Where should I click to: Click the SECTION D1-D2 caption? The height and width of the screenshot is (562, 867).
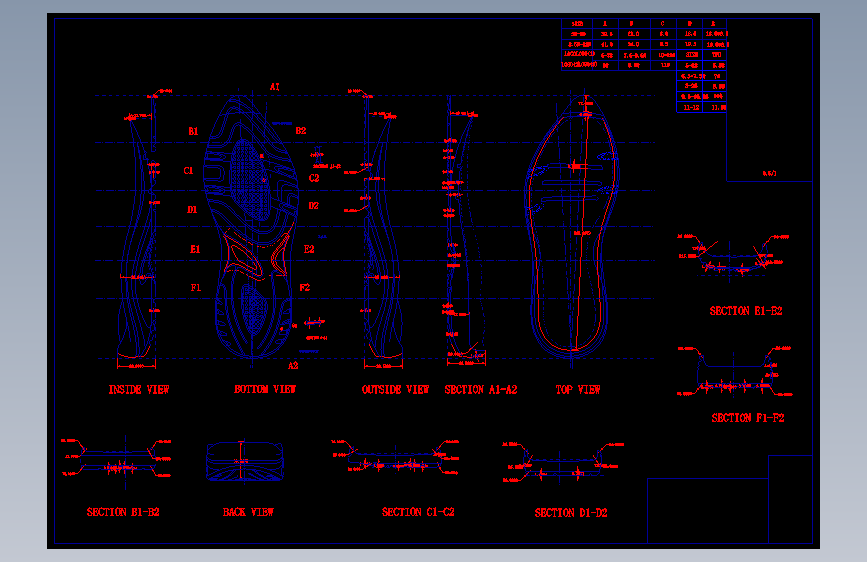pyautogui.click(x=571, y=513)
